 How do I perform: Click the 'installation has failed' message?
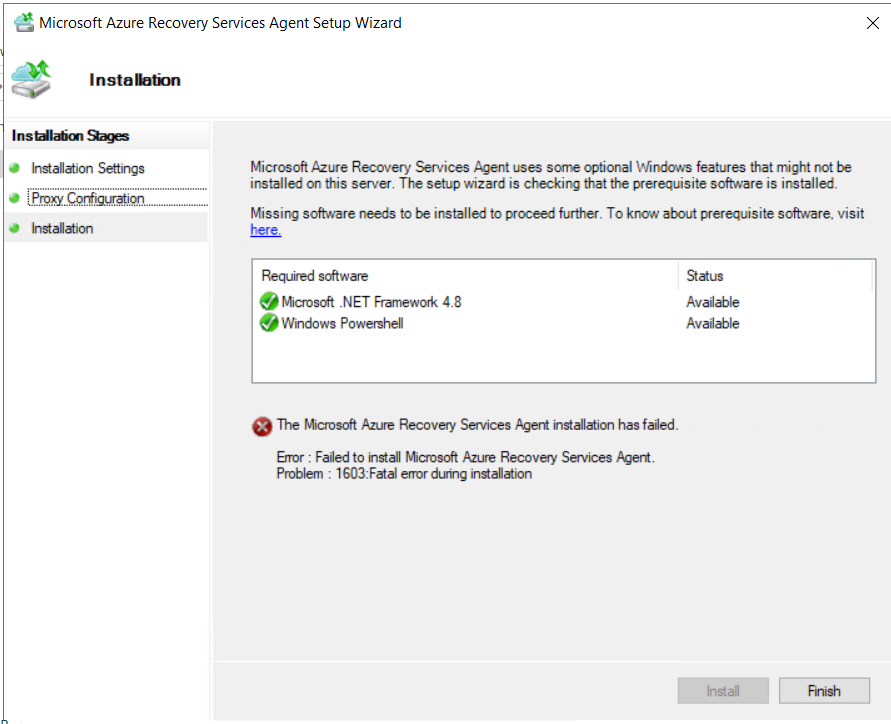coord(477,425)
